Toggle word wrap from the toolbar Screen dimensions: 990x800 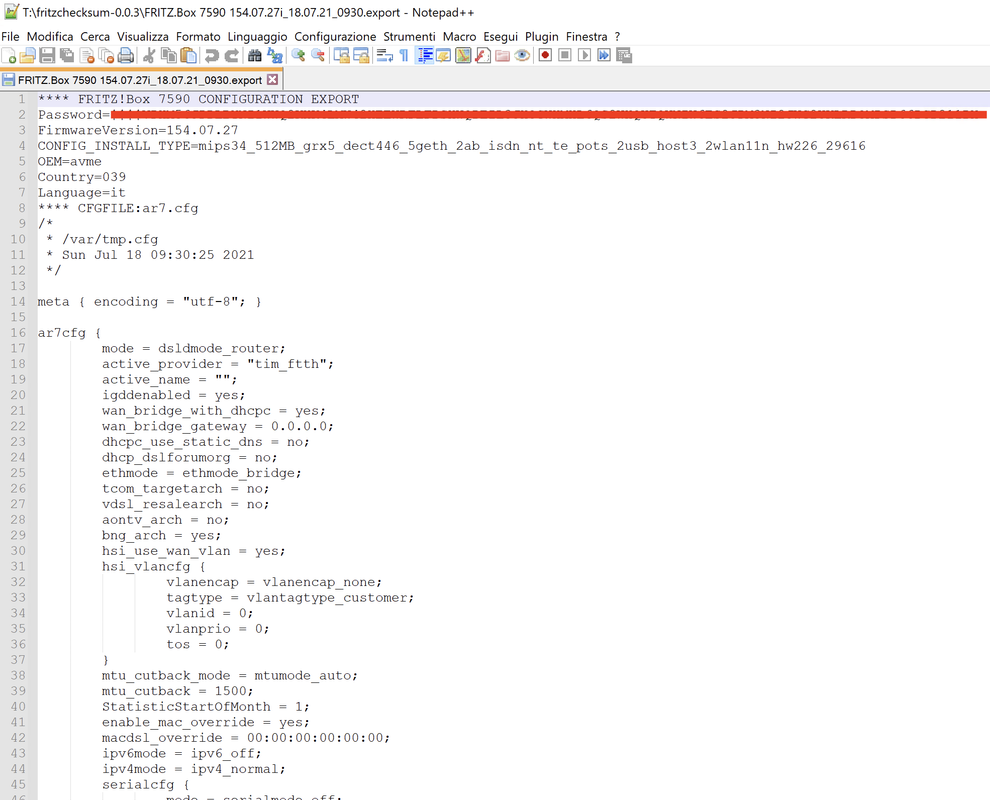tap(385, 56)
